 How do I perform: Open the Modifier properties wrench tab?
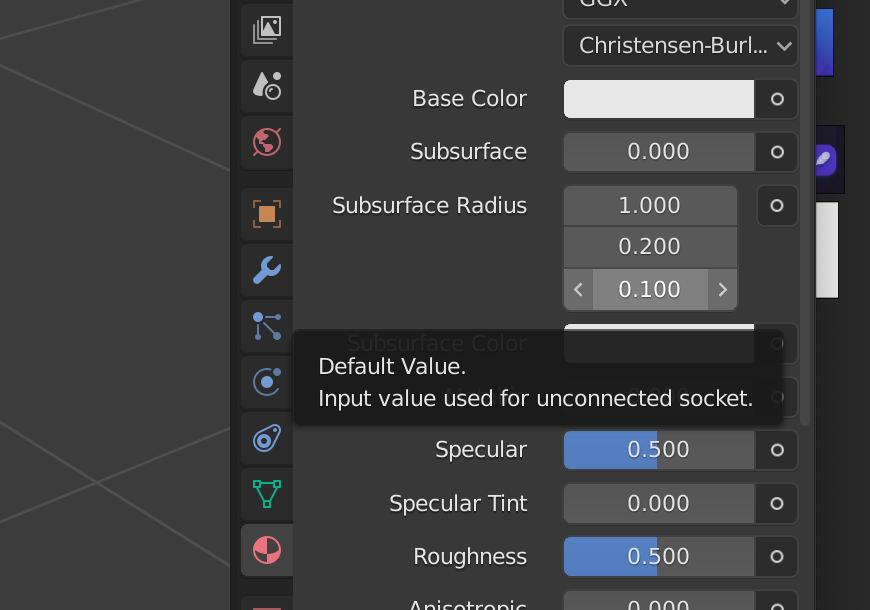[267, 270]
